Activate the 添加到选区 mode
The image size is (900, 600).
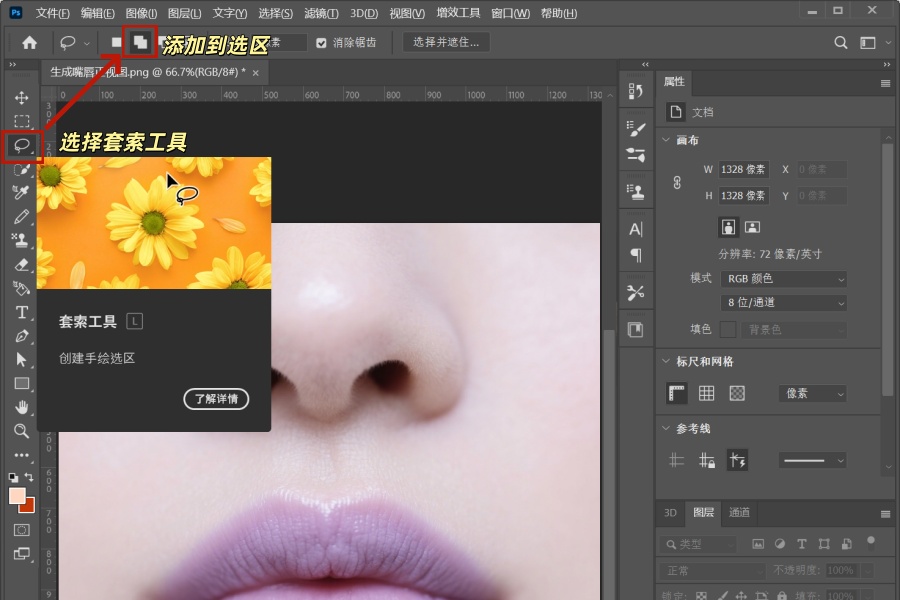pos(138,42)
